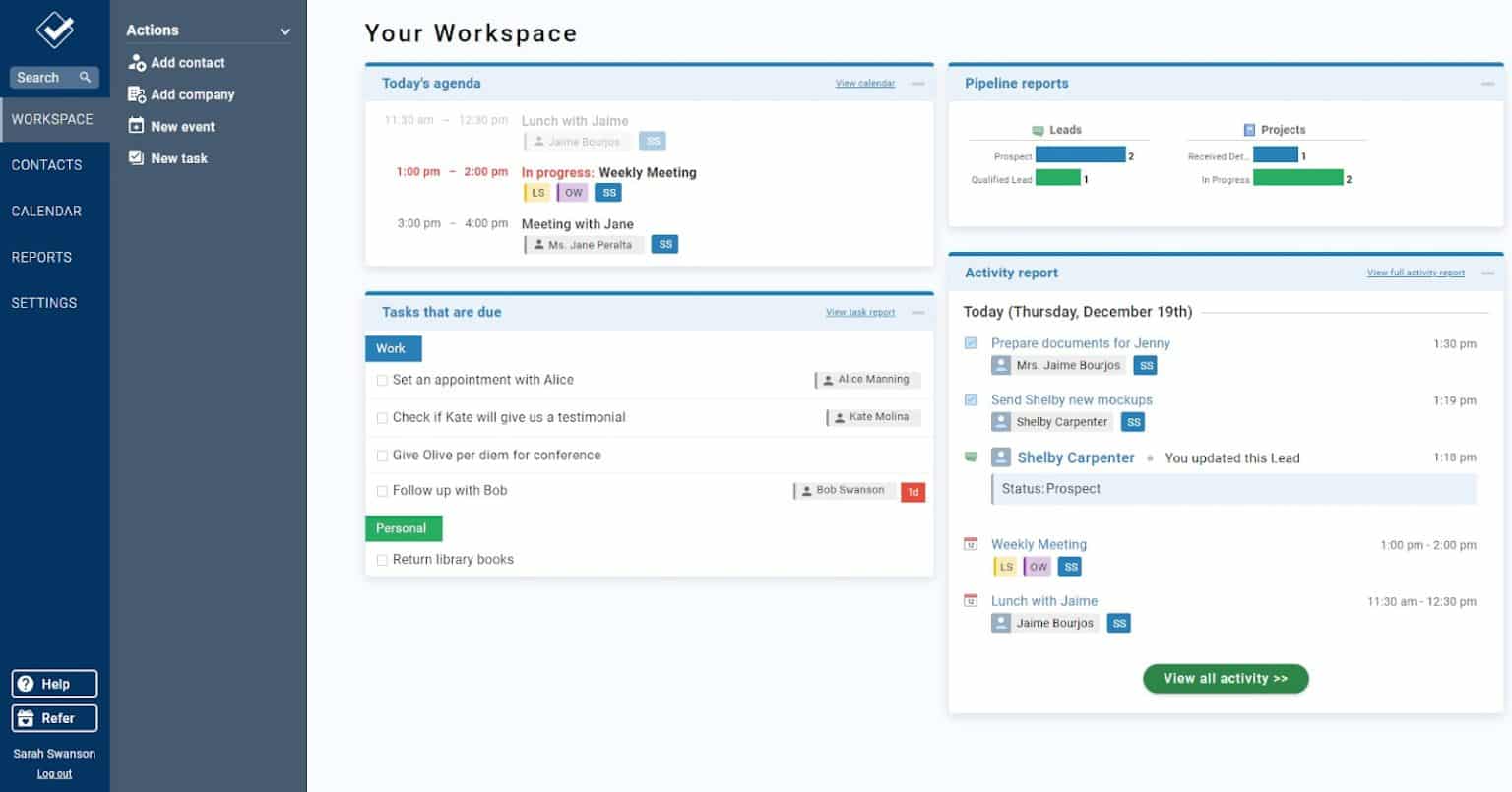Mark Follow up with Bob as complete
The image size is (1512, 792).
click(x=382, y=490)
